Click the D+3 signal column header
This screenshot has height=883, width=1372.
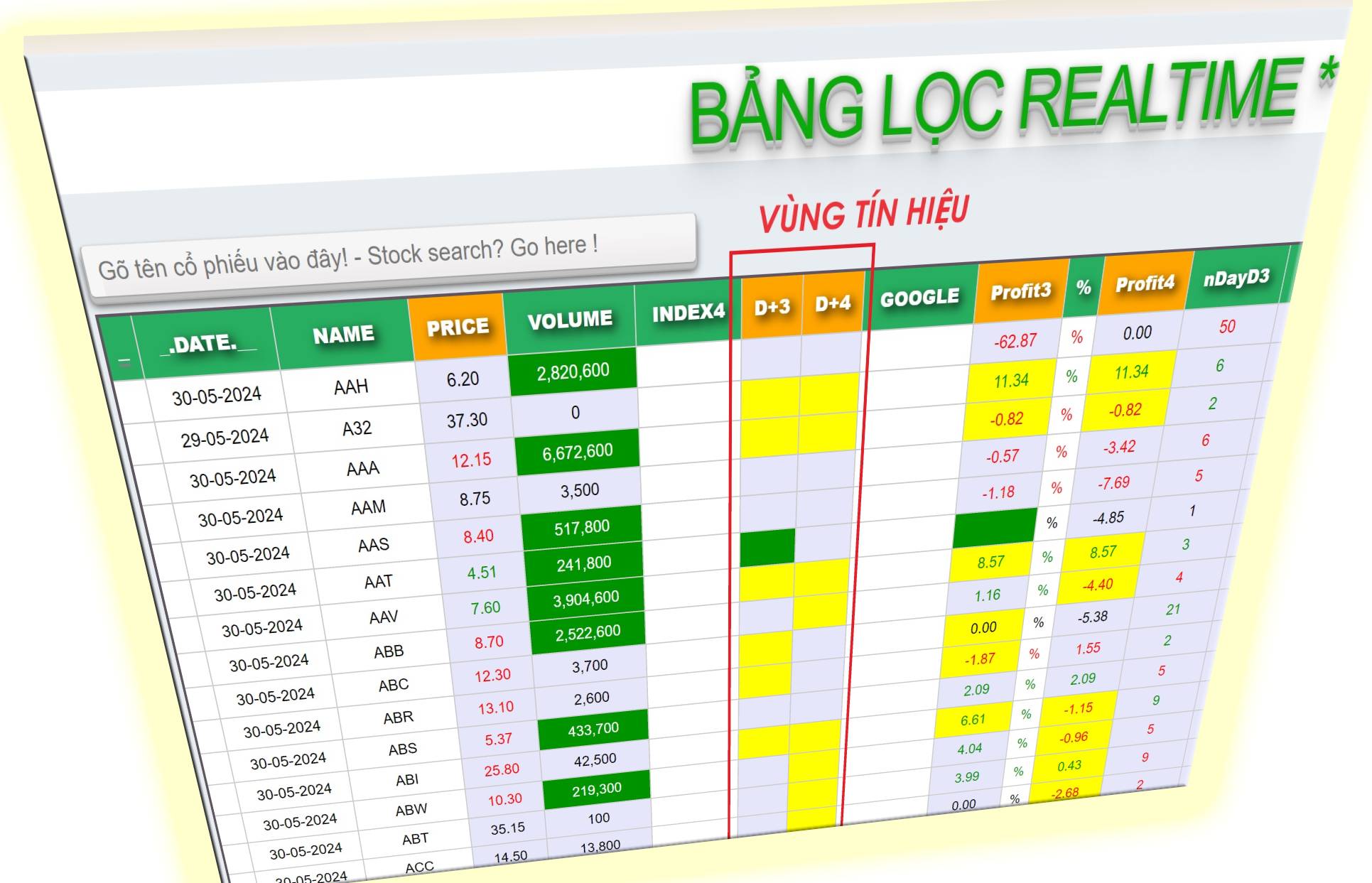tap(772, 307)
